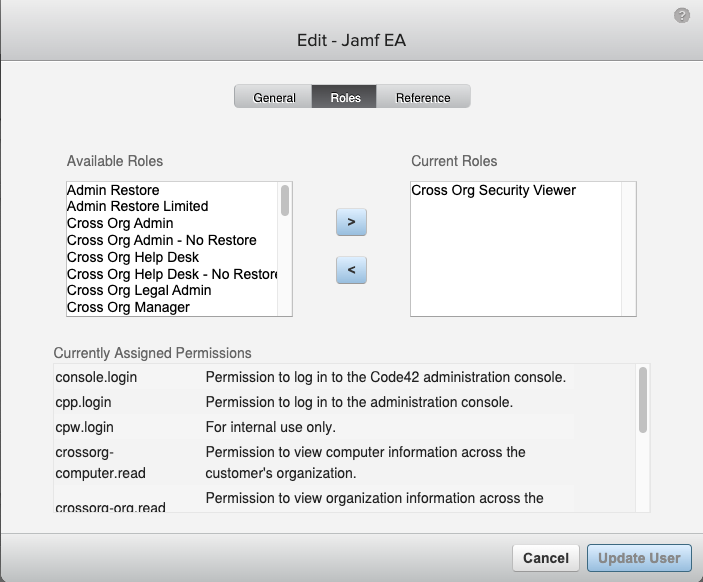Click the Cancel button

546,558
